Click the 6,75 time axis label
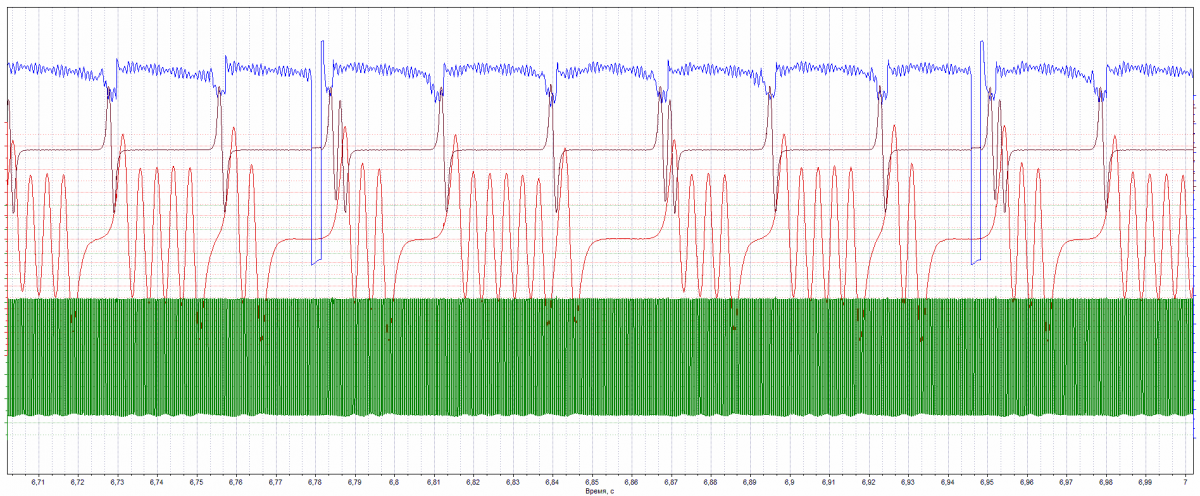The width and height of the screenshot is (1200, 496). click(196, 482)
